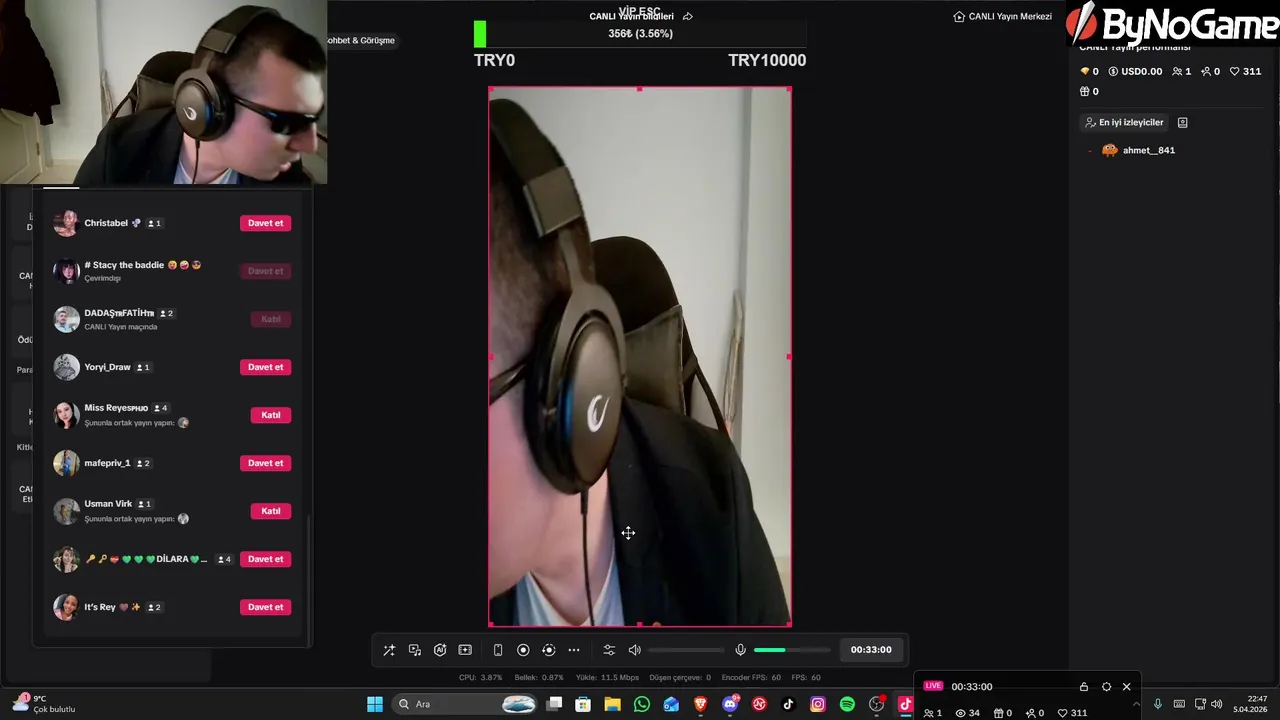Mute the microphone icon
The width and height of the screenshot is (1280, 720).
[x=740, y=650]
